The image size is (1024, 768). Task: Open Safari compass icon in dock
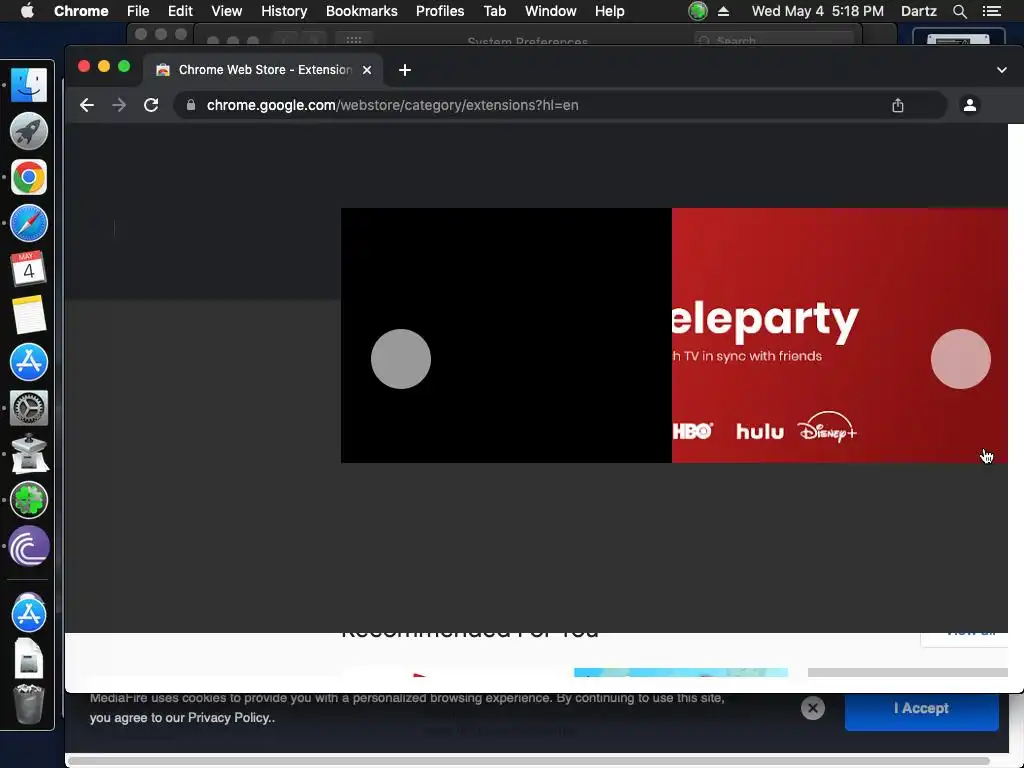tap(29, 223)
